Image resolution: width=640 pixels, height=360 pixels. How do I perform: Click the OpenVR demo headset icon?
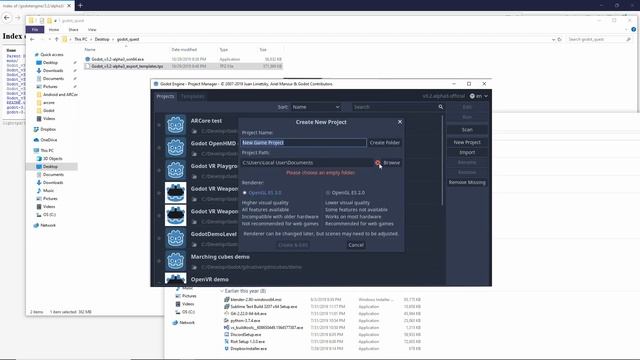(x=176, y=278)
